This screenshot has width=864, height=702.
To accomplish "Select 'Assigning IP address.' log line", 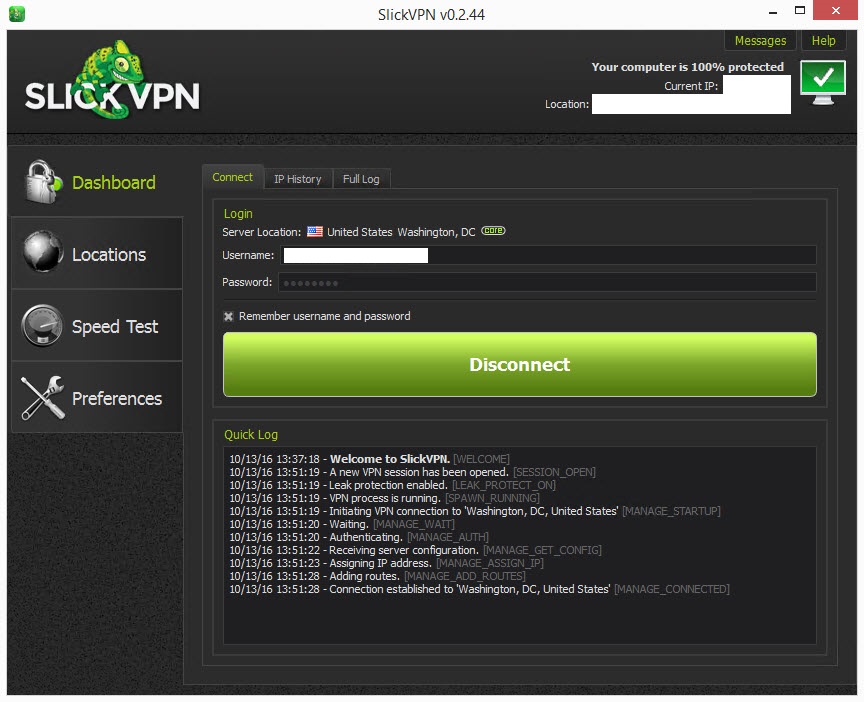I will click(x=386, y=563).
